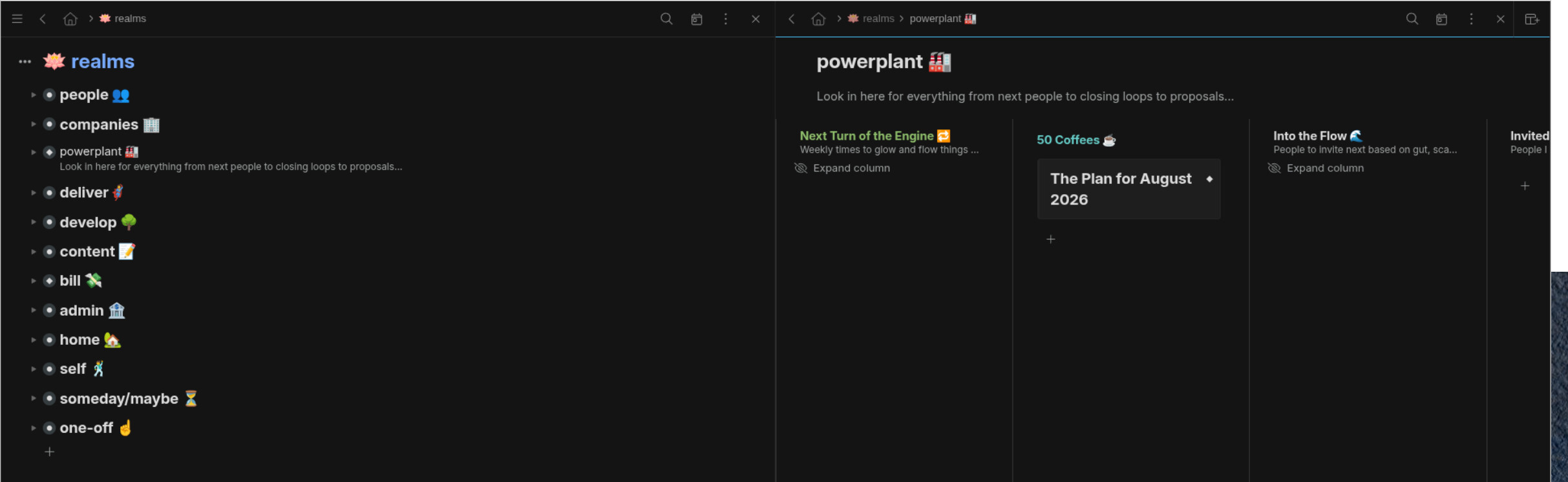Expand the people tree item arrow
This screenshot has width=1568, height=482.
pos(33,95)
